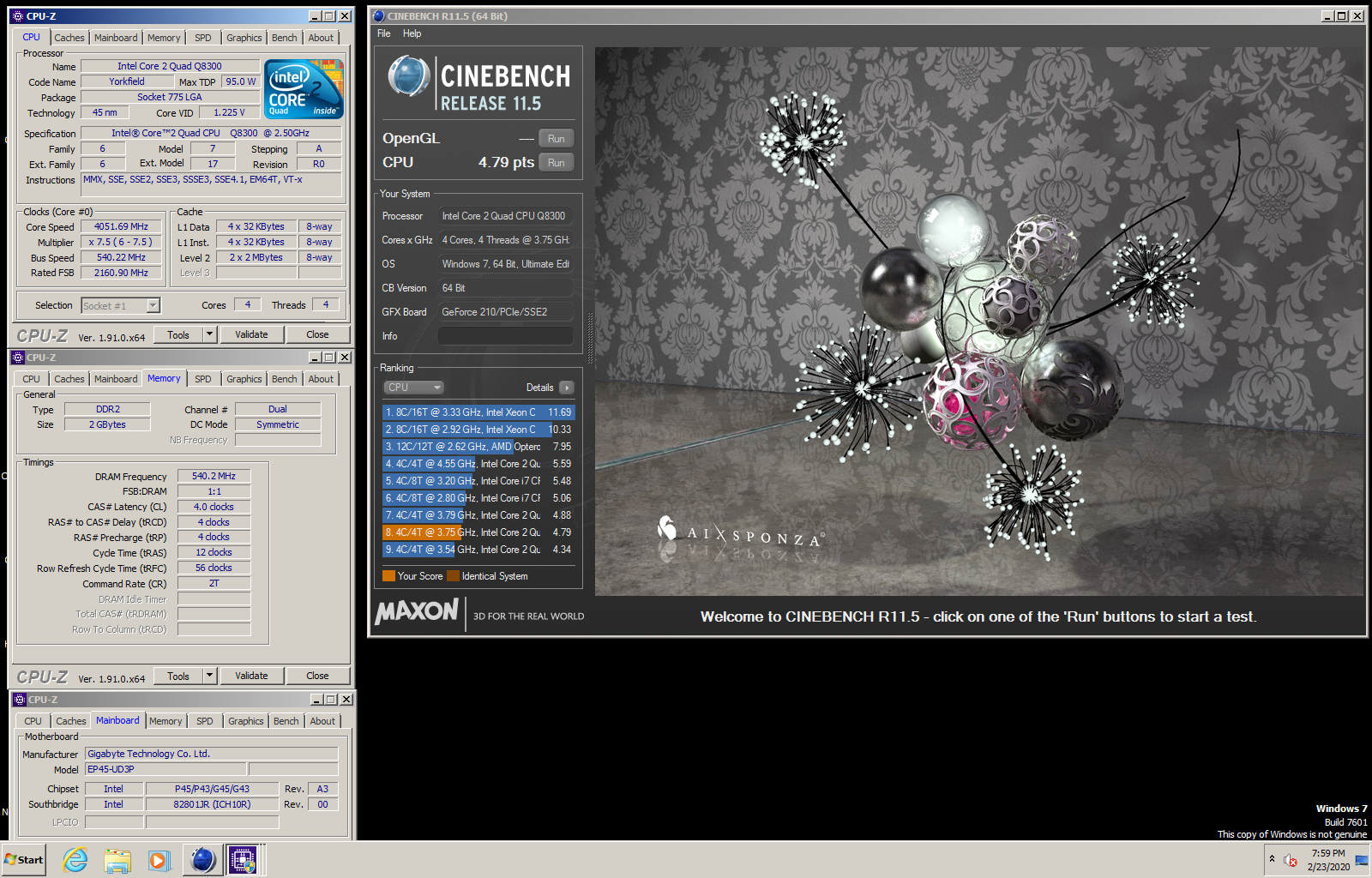
Task: Click the title bar icon of the top CPU-Z window
Action: 17,16
